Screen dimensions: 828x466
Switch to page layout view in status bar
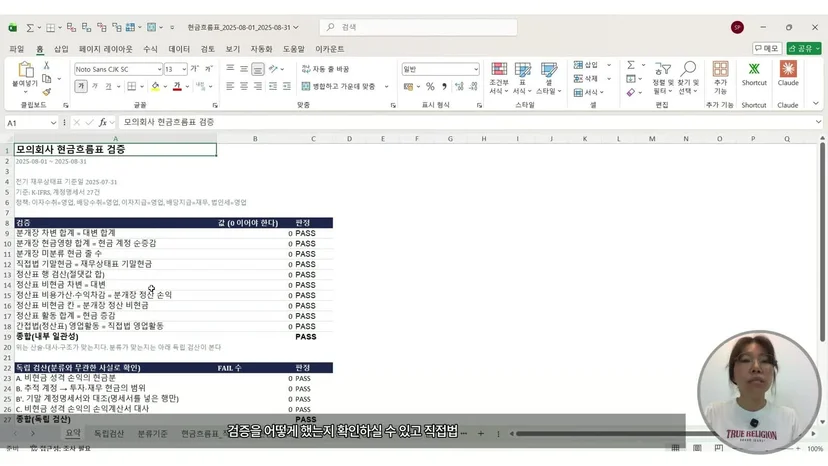point(697,448)
